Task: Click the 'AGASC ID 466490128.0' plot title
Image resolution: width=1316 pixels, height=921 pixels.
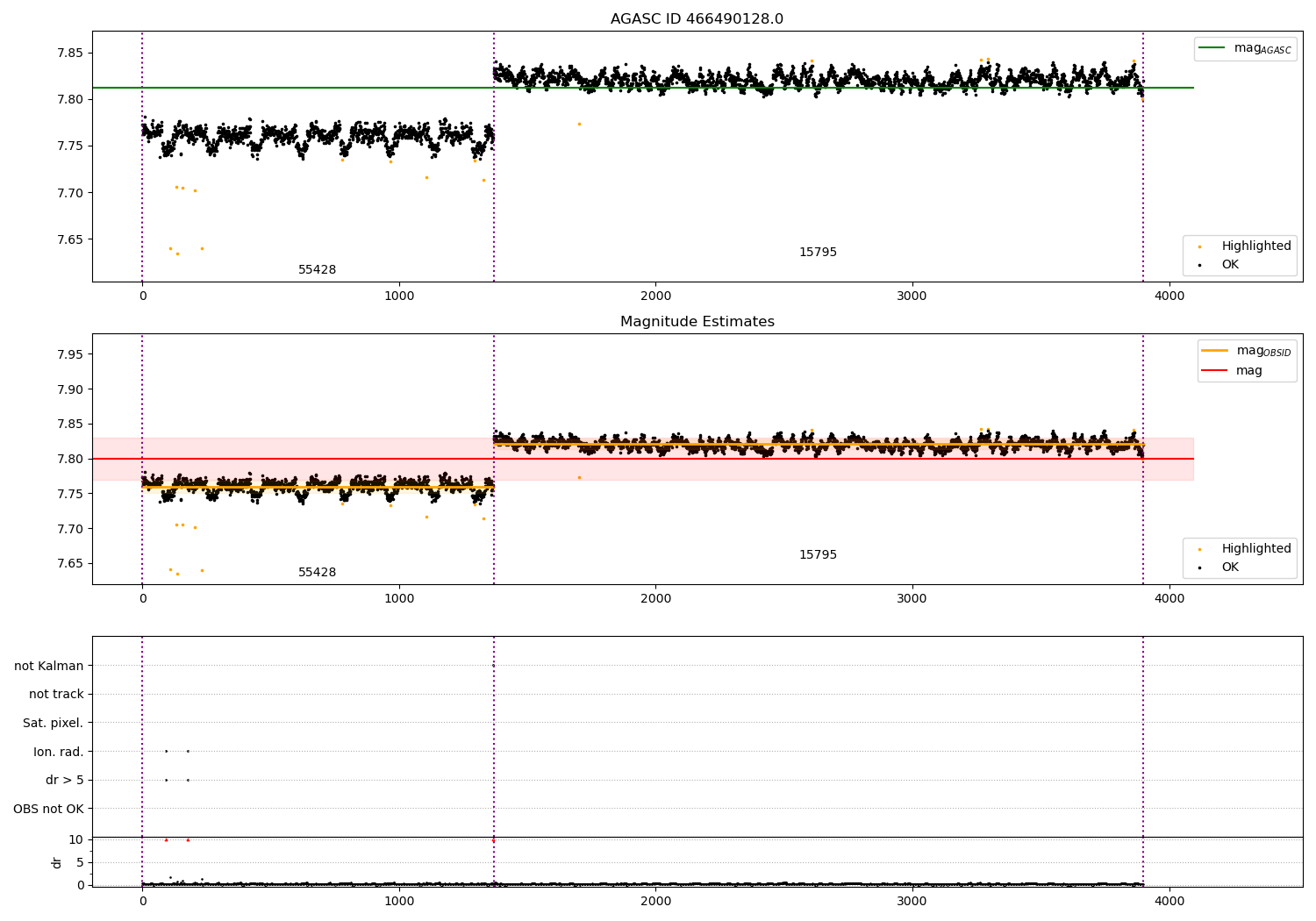Action: [x=697, y=19]
